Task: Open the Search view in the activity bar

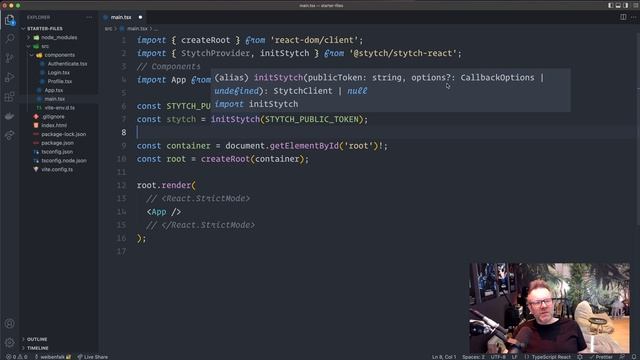Action: click(10, 38)
